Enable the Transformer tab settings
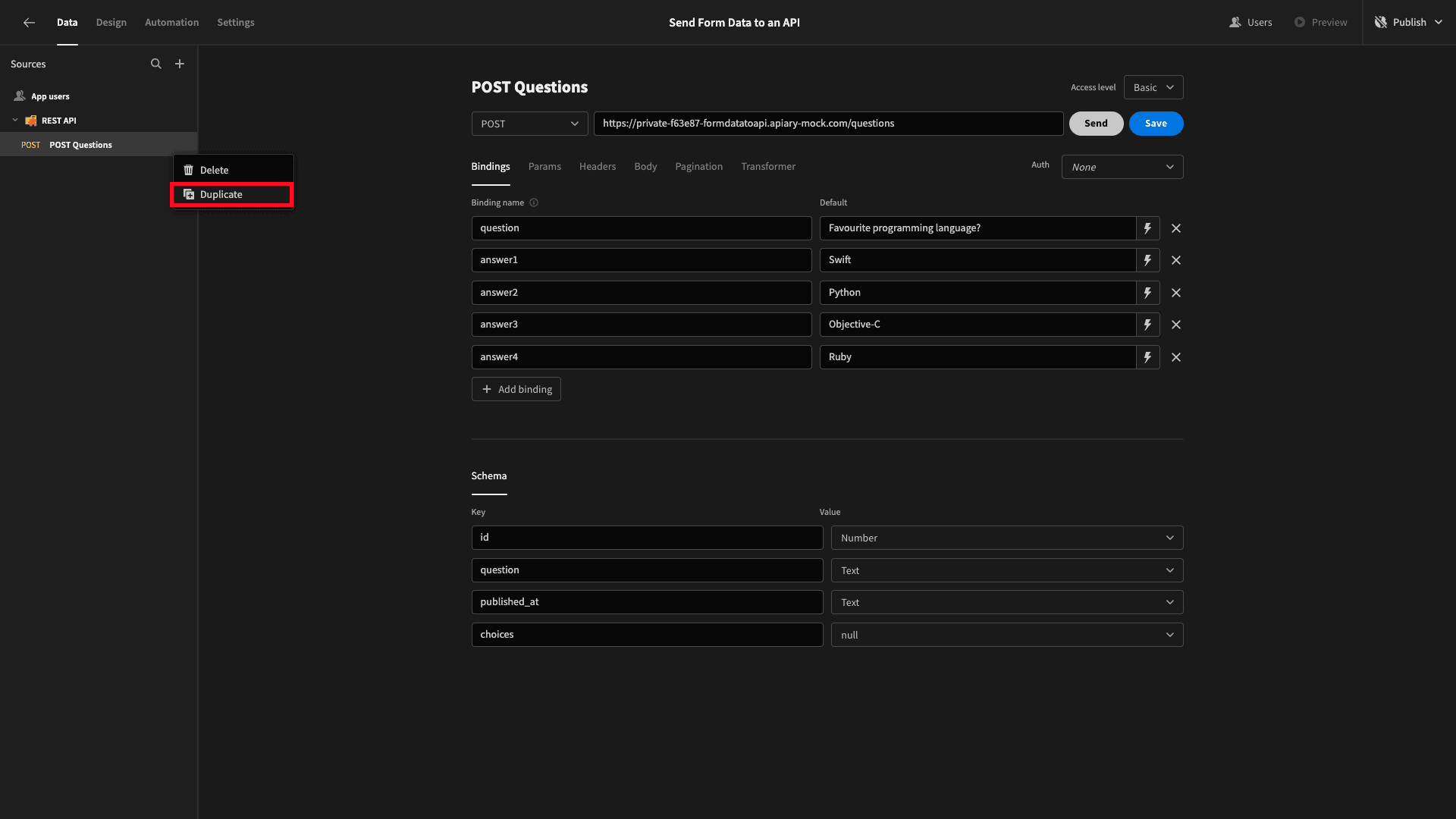This screenshot has height=819, width=1456. point(768,166)
